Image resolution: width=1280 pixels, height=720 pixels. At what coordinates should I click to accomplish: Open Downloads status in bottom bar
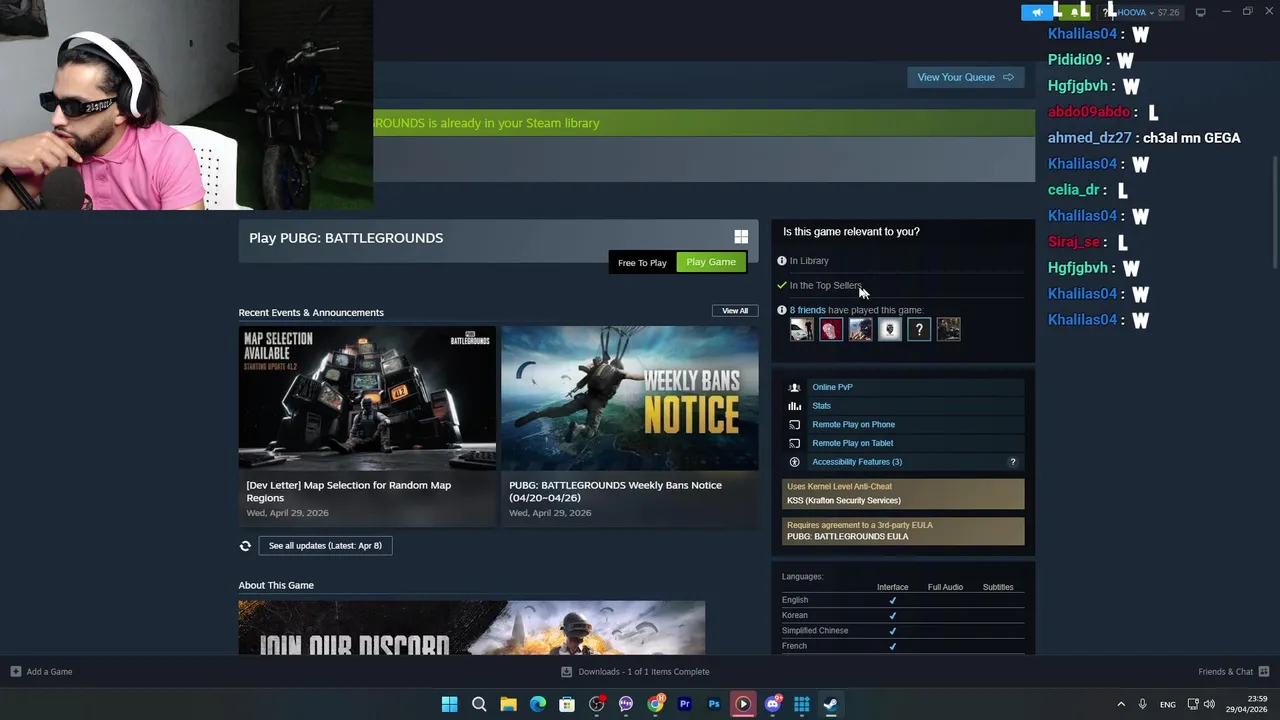click(636, 672)
